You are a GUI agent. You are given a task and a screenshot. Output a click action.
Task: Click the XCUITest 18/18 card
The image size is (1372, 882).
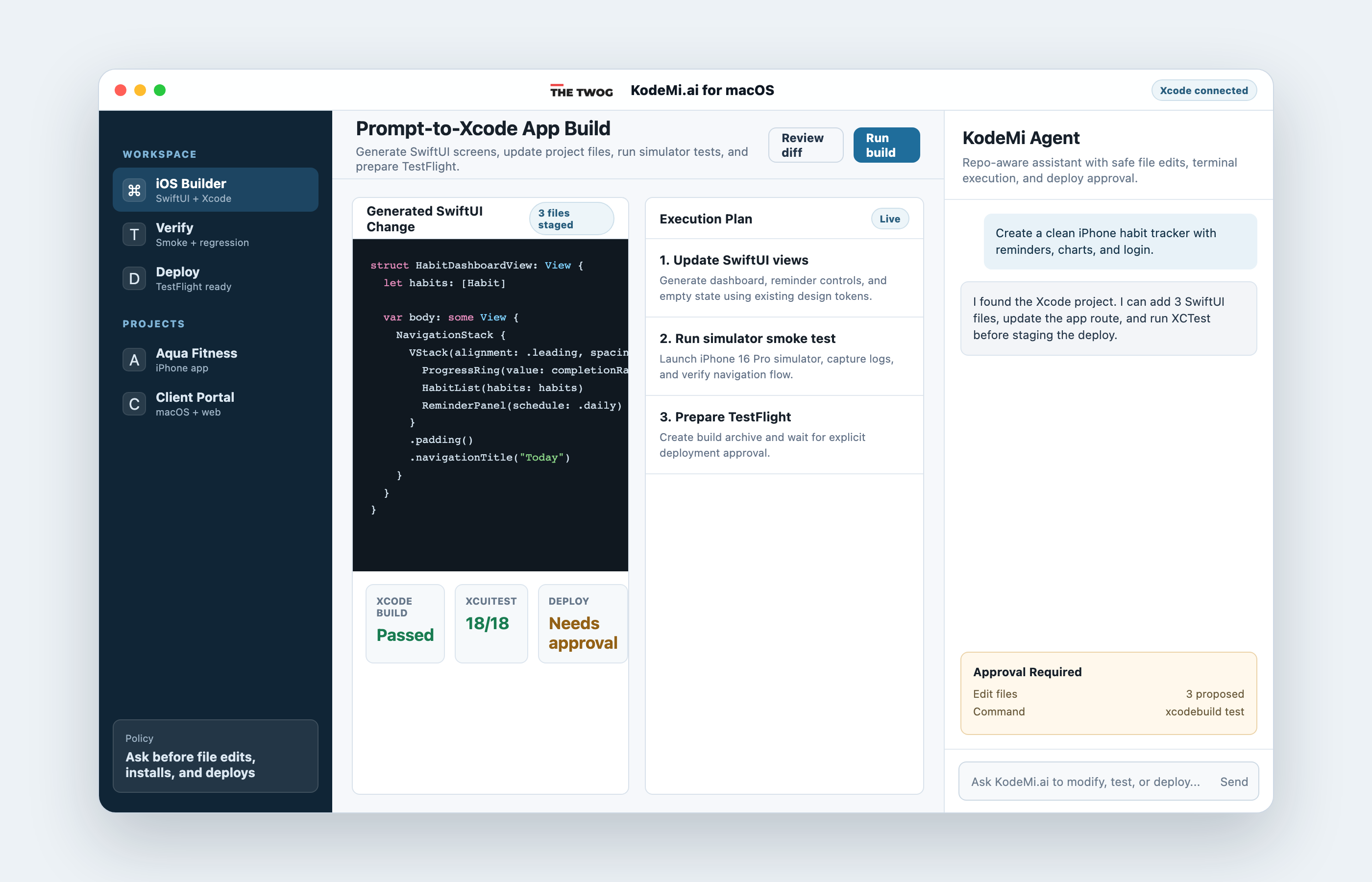point(491,623)
